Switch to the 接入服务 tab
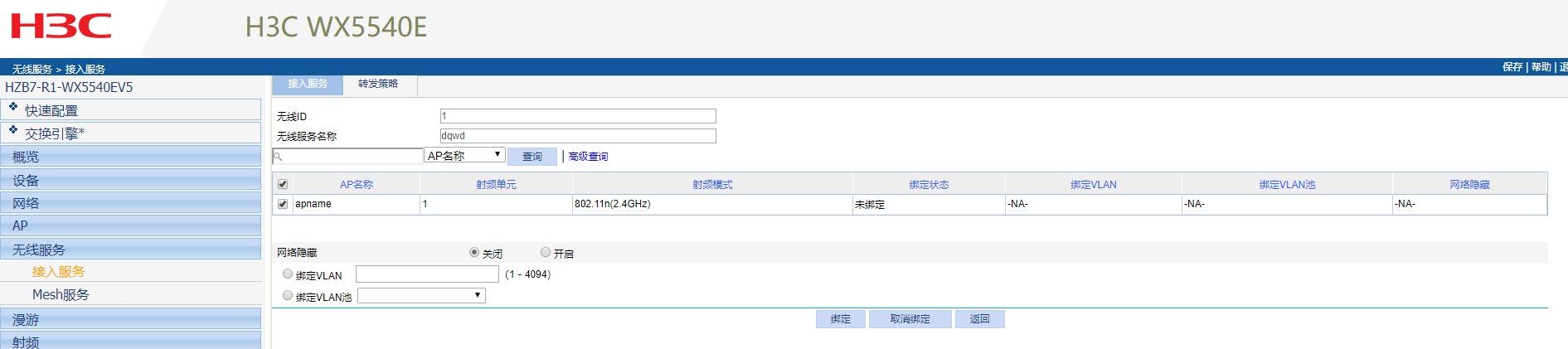This screenshot has width=1568, height=349. [308, 84]
